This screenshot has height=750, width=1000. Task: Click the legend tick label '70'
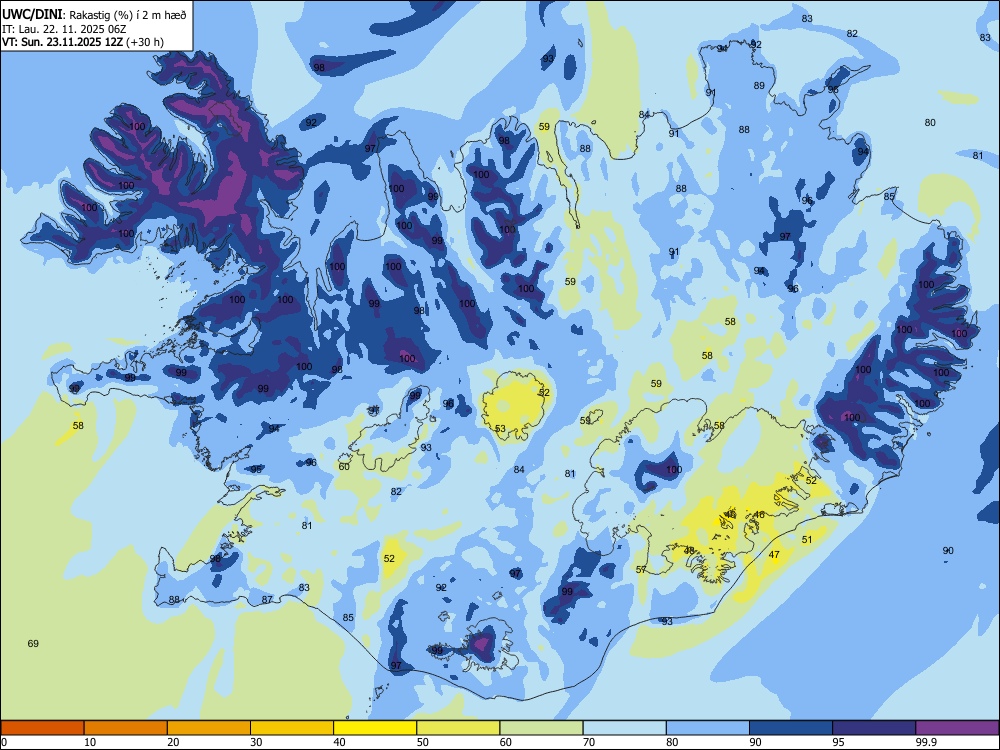[589, 742]
